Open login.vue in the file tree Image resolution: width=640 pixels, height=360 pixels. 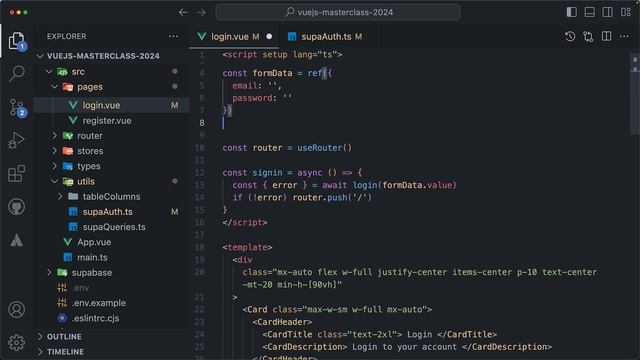111,105
